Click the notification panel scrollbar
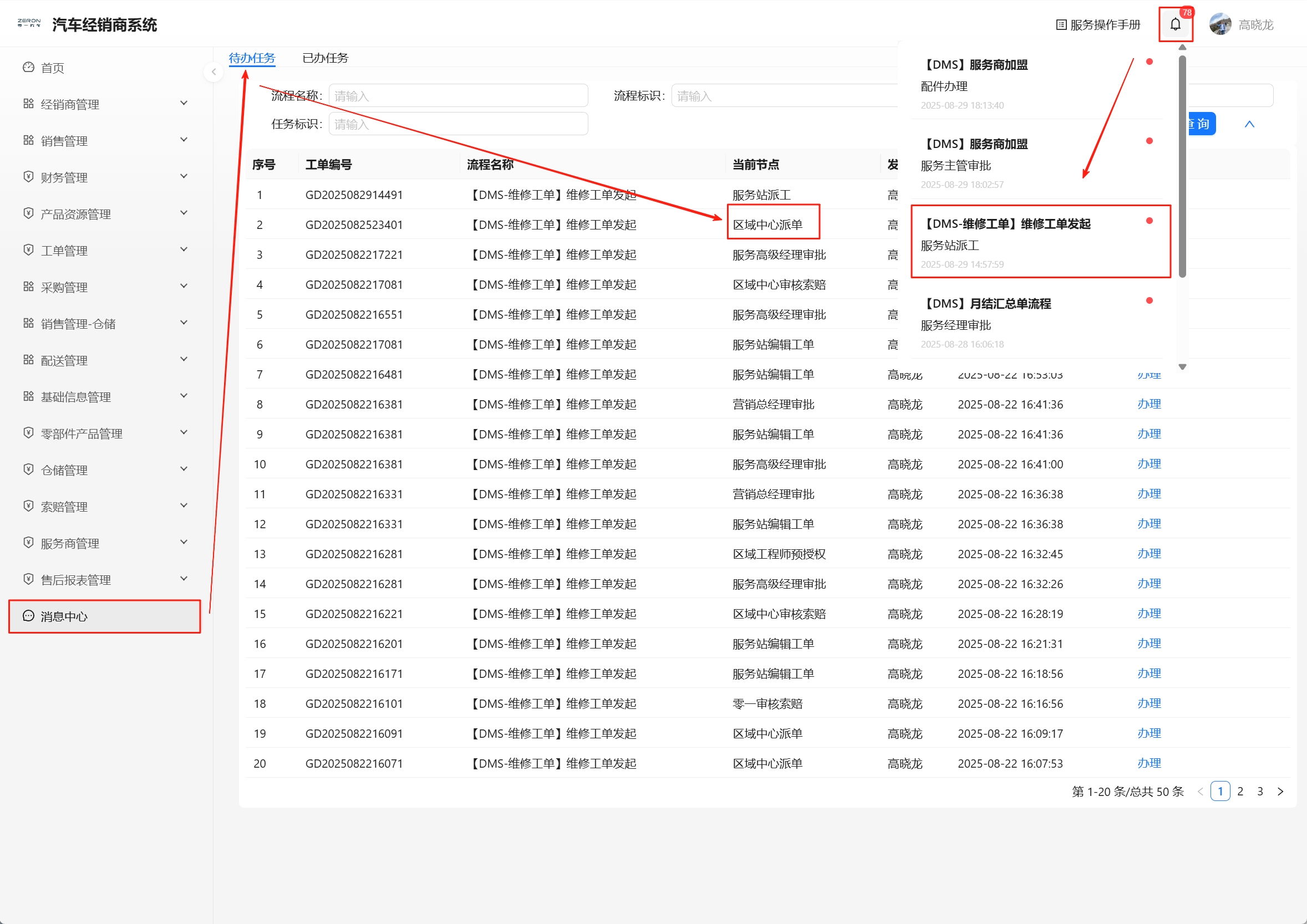 tap(1182, 166)
